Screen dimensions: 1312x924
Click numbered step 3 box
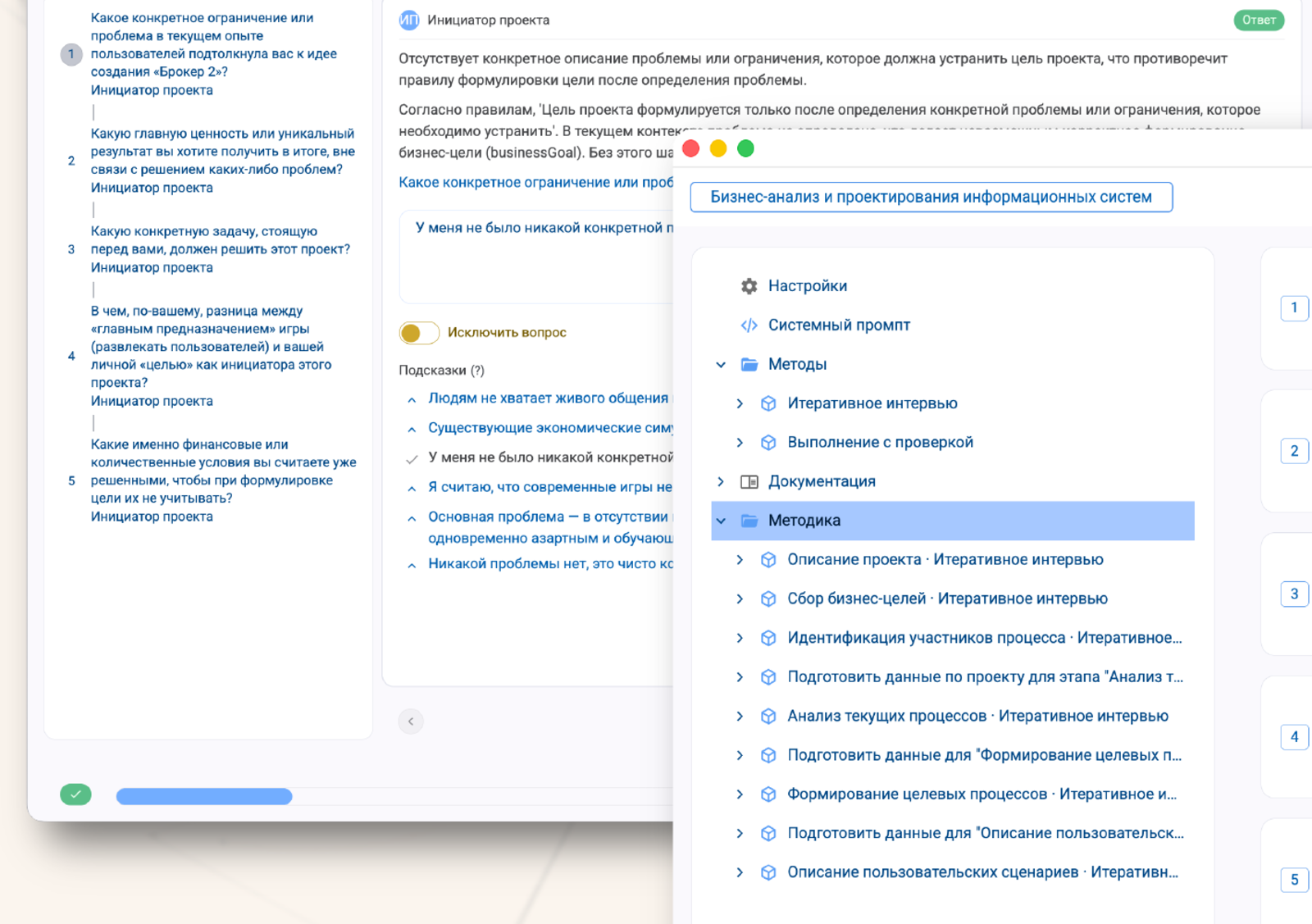1294,594
